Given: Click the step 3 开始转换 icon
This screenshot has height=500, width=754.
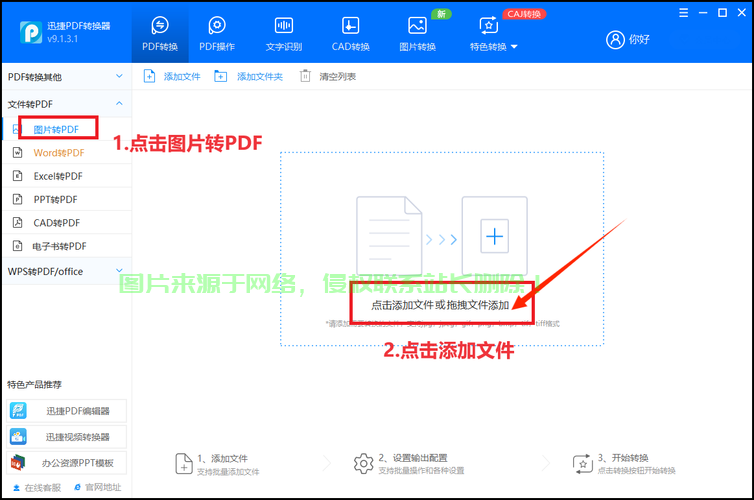Looking at the screenshot, I should tap(583, 464).
